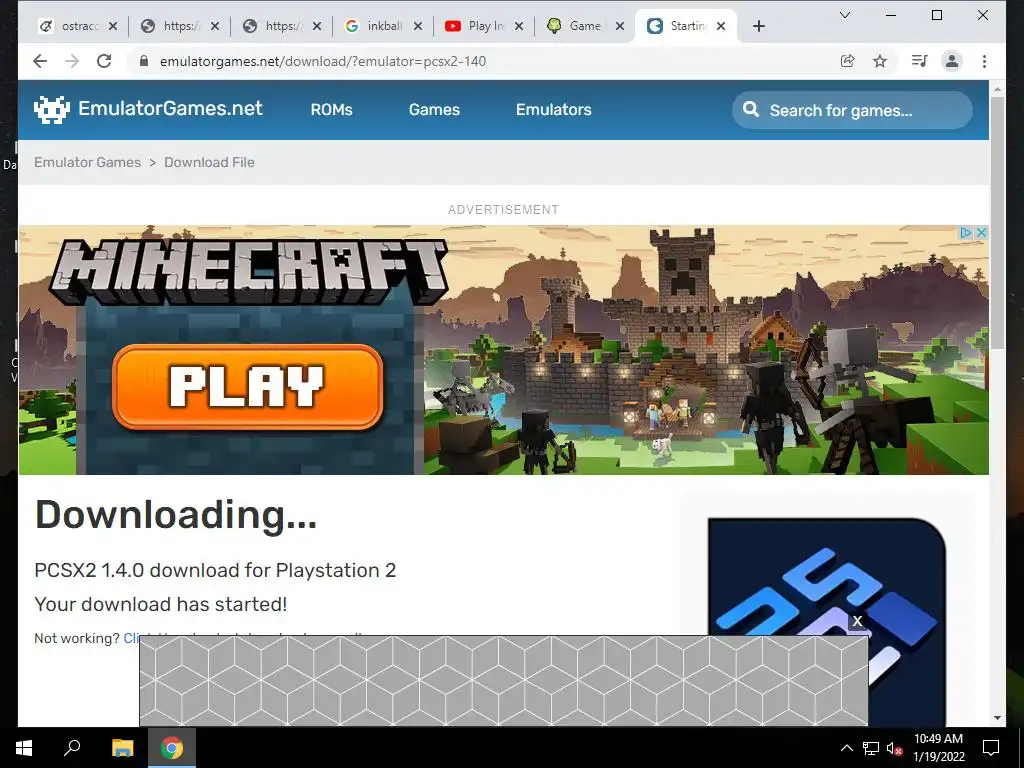
Task: Open the ROMs menu
Action: tap(331, 110)
